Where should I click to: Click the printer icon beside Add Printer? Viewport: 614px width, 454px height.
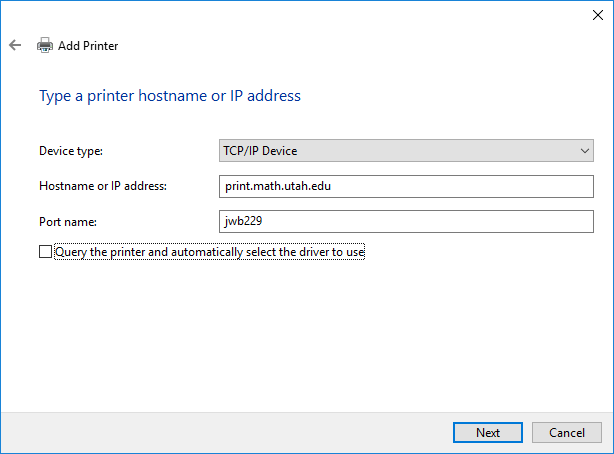point(45,45)
